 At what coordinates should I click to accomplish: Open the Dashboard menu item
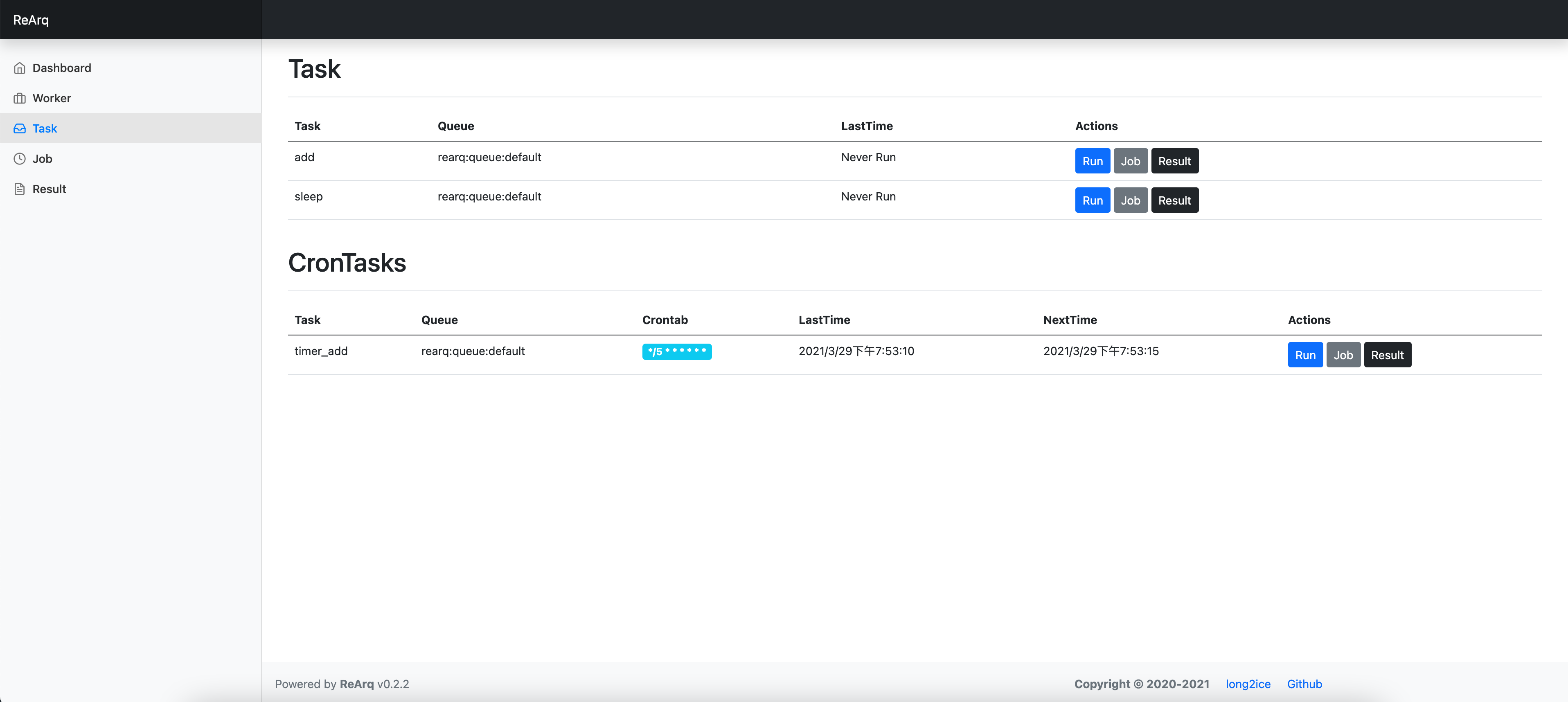[61, 68]
